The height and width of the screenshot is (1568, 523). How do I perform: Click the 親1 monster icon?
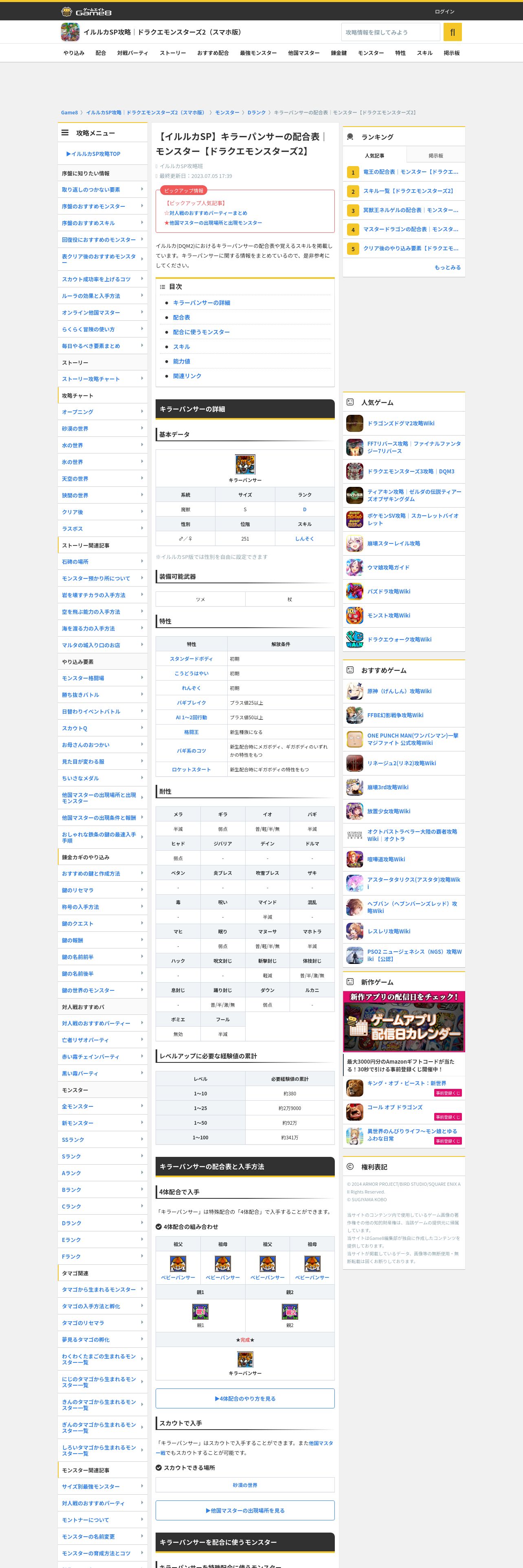point(200,1312)
